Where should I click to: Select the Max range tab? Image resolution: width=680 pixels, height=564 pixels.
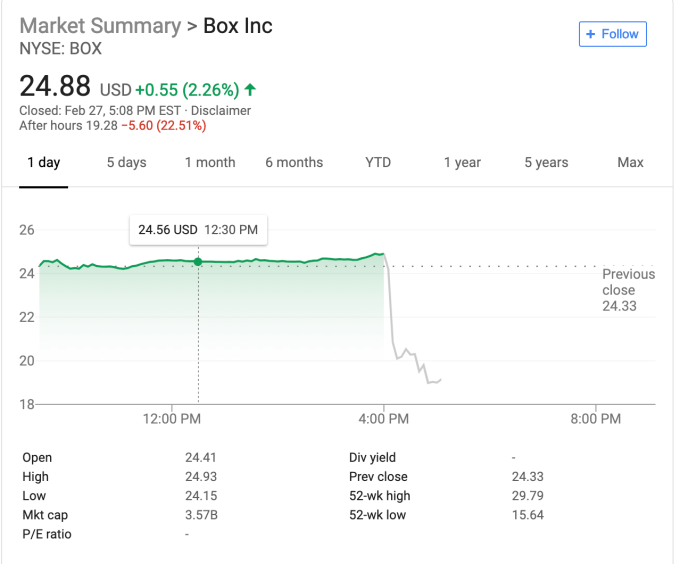coord(630,163)
